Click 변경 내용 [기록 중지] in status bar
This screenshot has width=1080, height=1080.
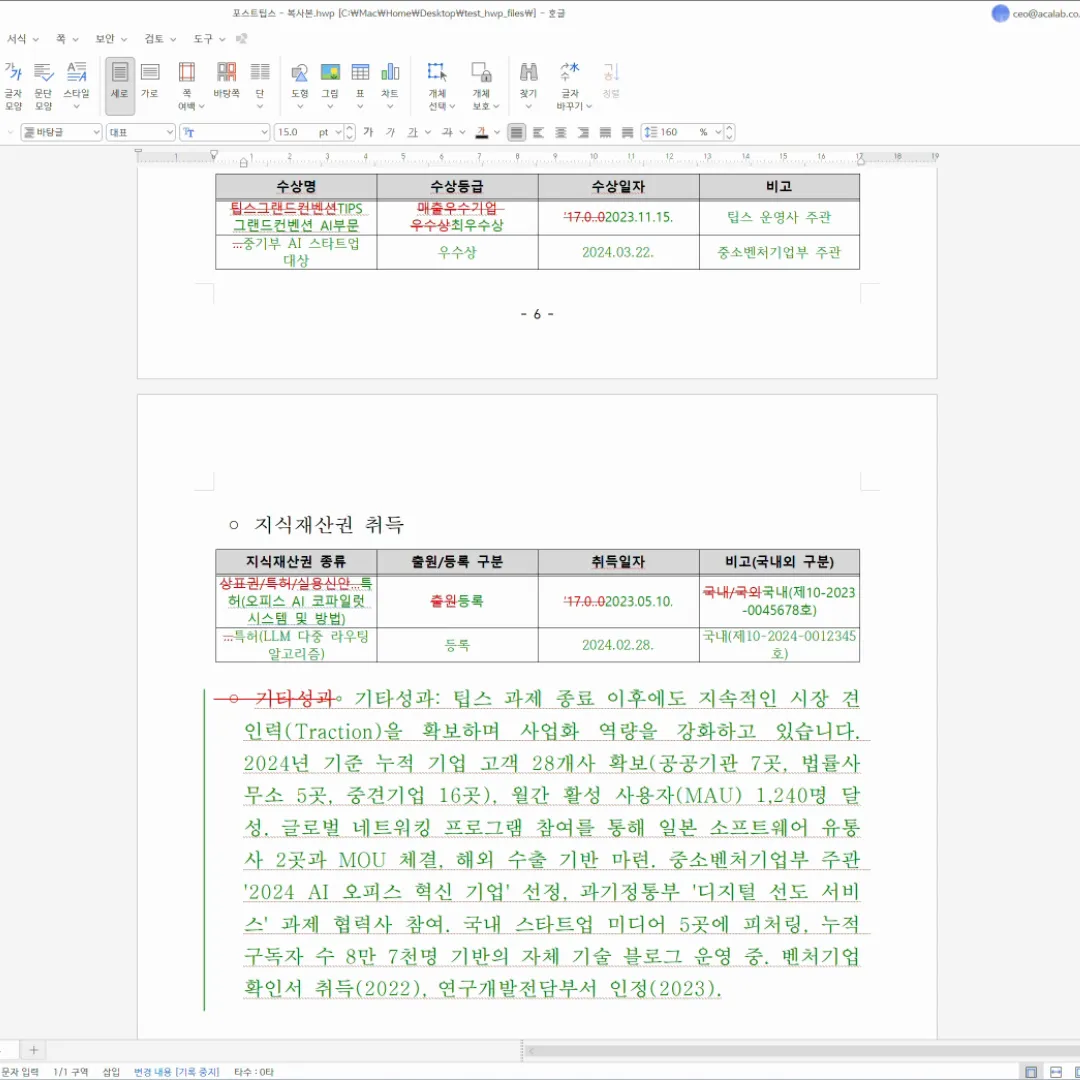click(177, 1072)
